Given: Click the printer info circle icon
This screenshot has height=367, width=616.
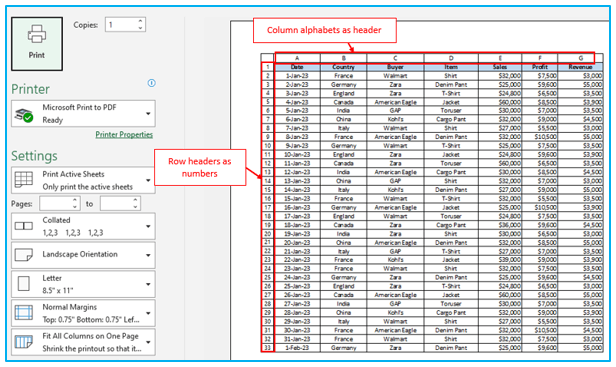Looking at the screenshot, I should 151,83.
